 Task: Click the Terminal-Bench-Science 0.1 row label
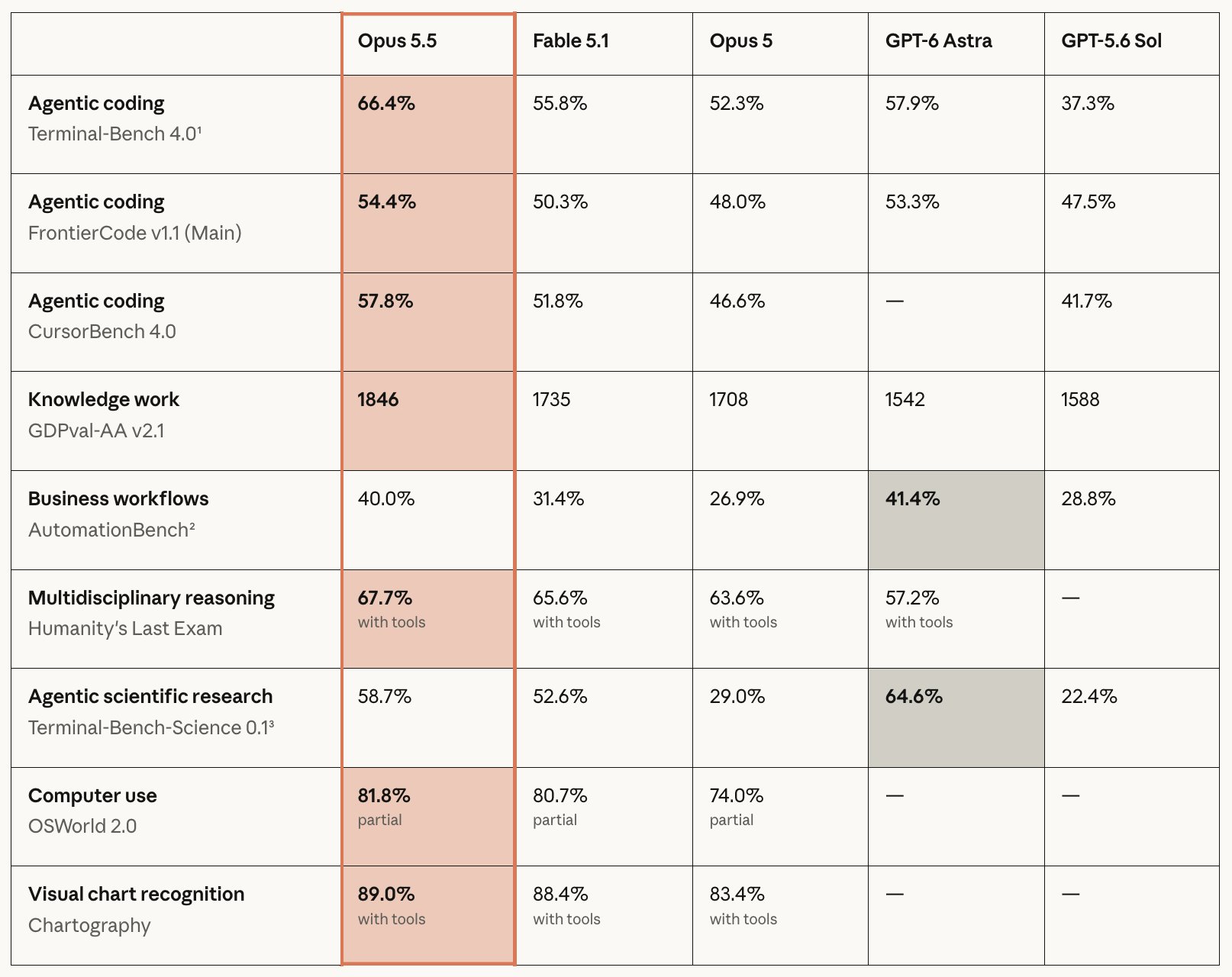click(151, 727)
